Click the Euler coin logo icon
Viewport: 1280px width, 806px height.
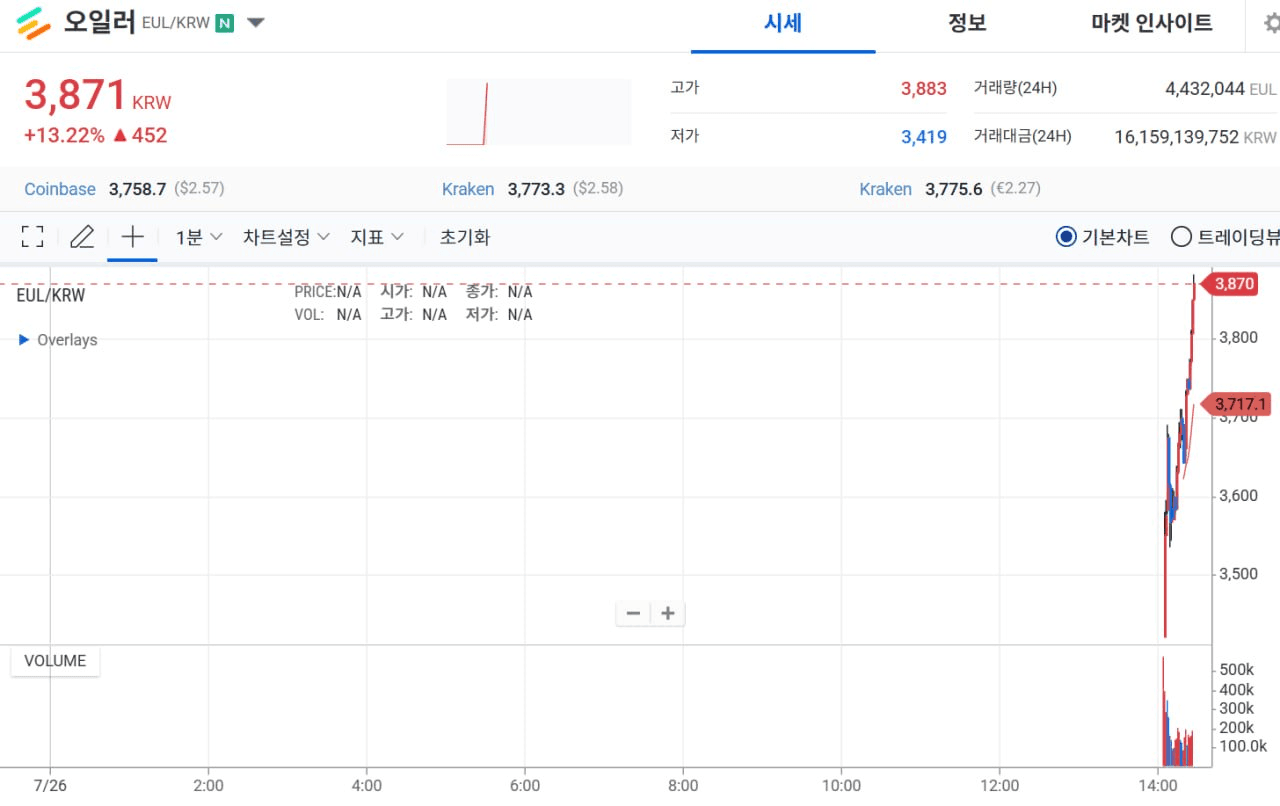(x=34, y=22)
